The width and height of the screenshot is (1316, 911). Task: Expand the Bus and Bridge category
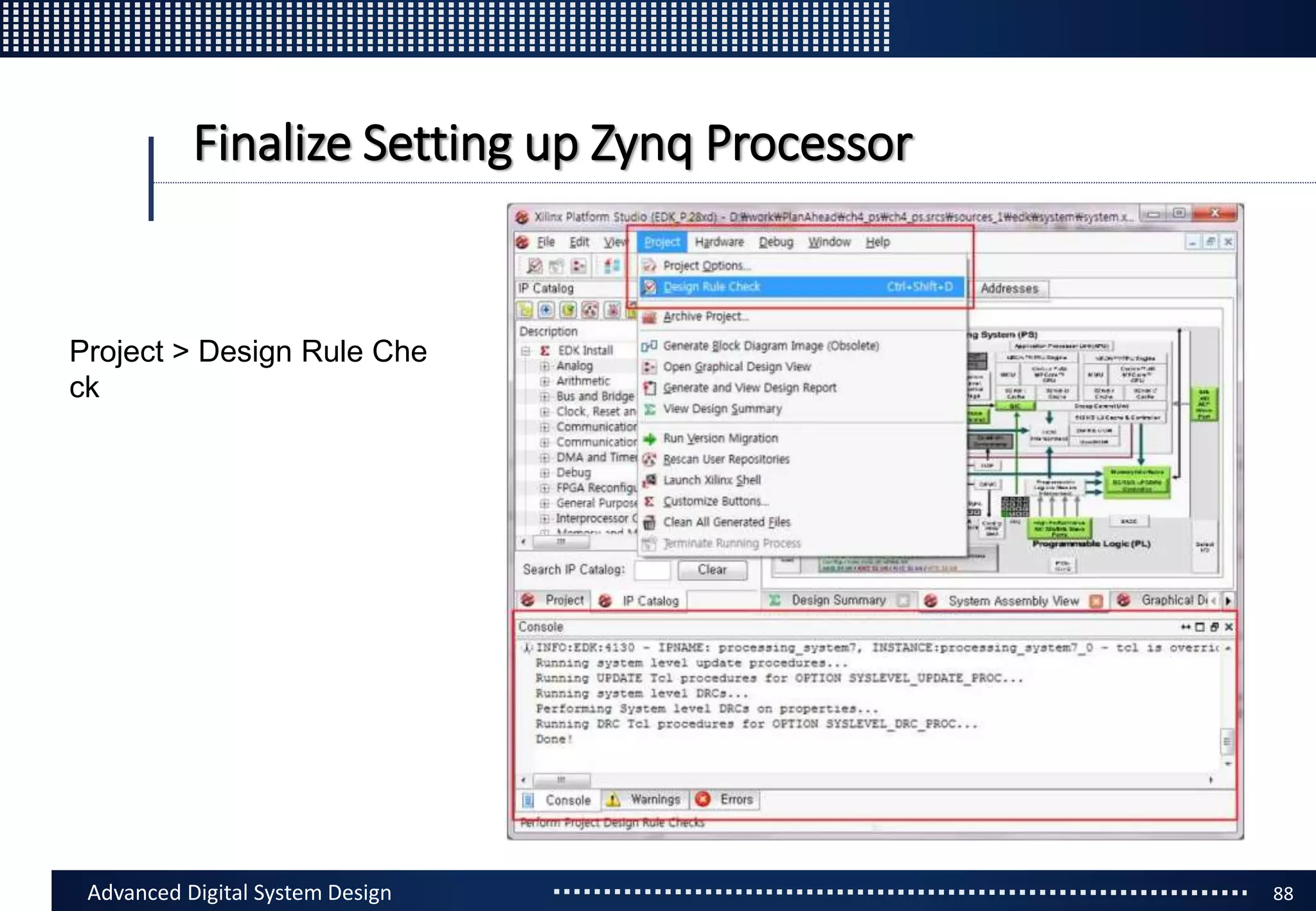545,396
